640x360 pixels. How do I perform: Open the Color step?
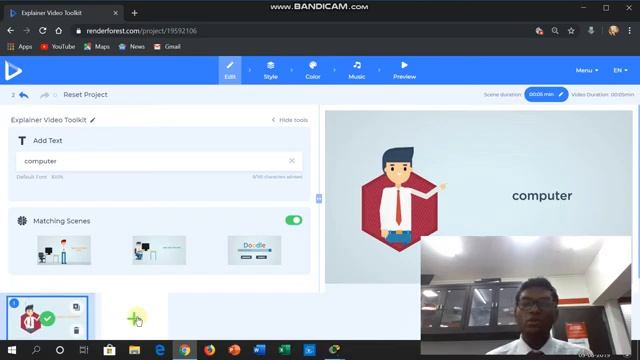[313, 70]
